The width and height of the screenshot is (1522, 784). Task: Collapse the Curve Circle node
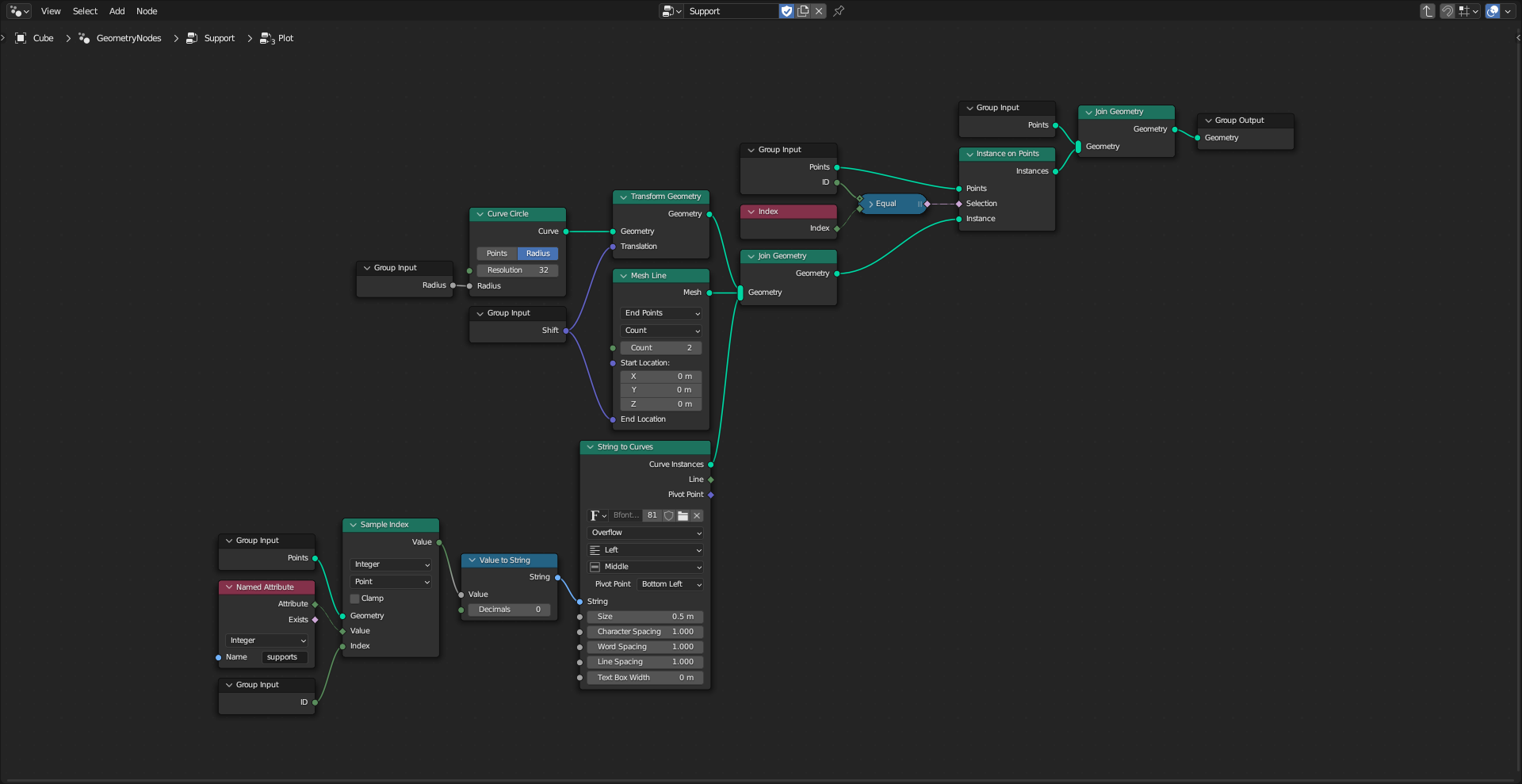coord(480,214)
